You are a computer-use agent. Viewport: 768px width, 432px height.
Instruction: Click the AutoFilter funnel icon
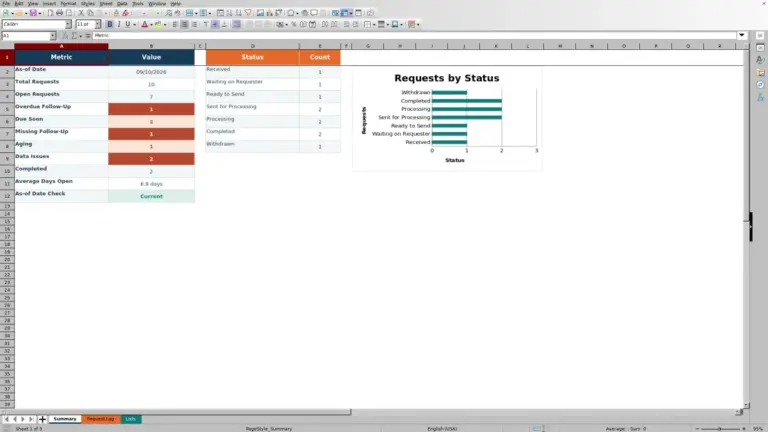[x=248, y=13]
